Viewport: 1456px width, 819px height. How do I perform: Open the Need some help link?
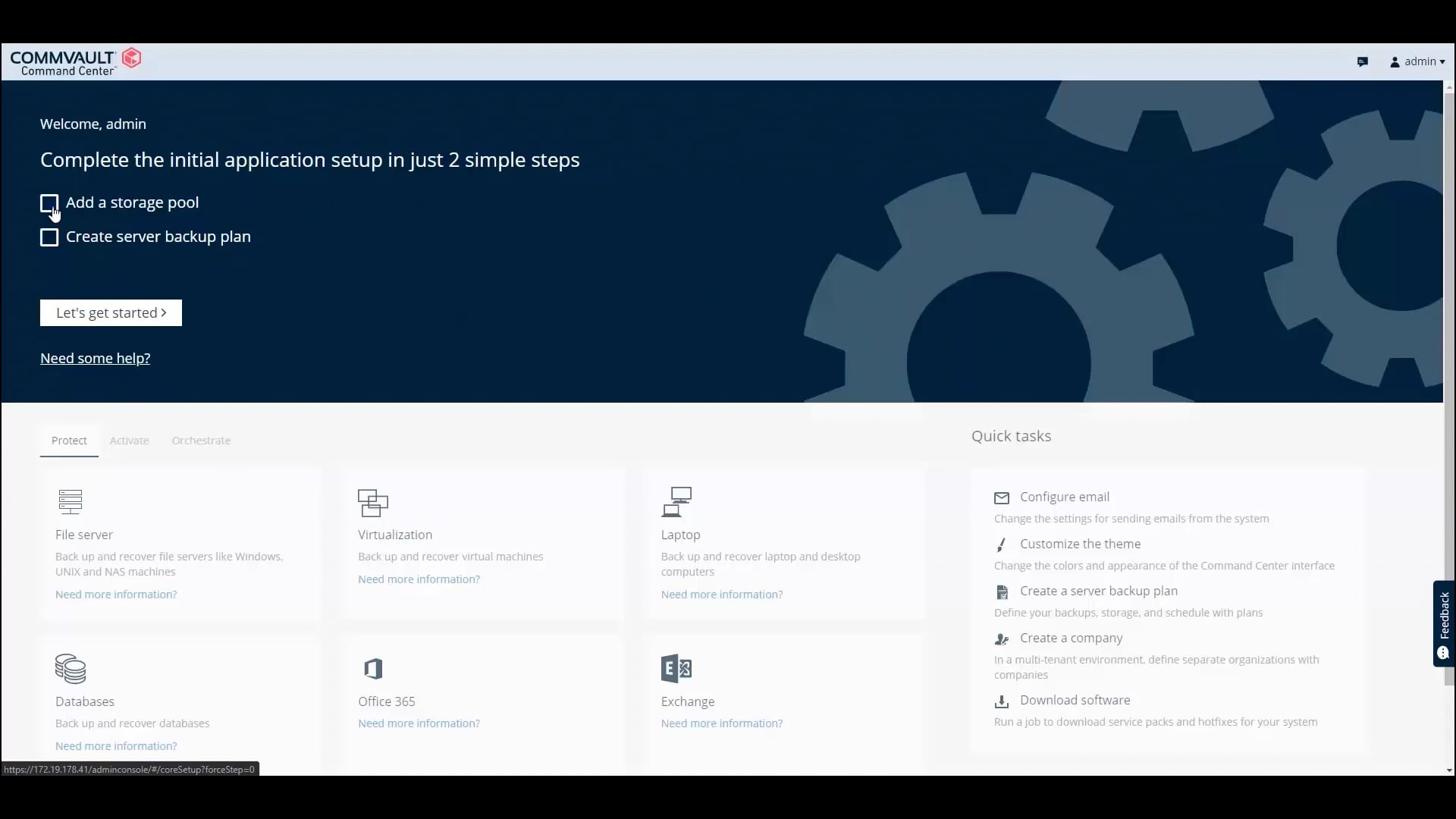pos(95,358)
